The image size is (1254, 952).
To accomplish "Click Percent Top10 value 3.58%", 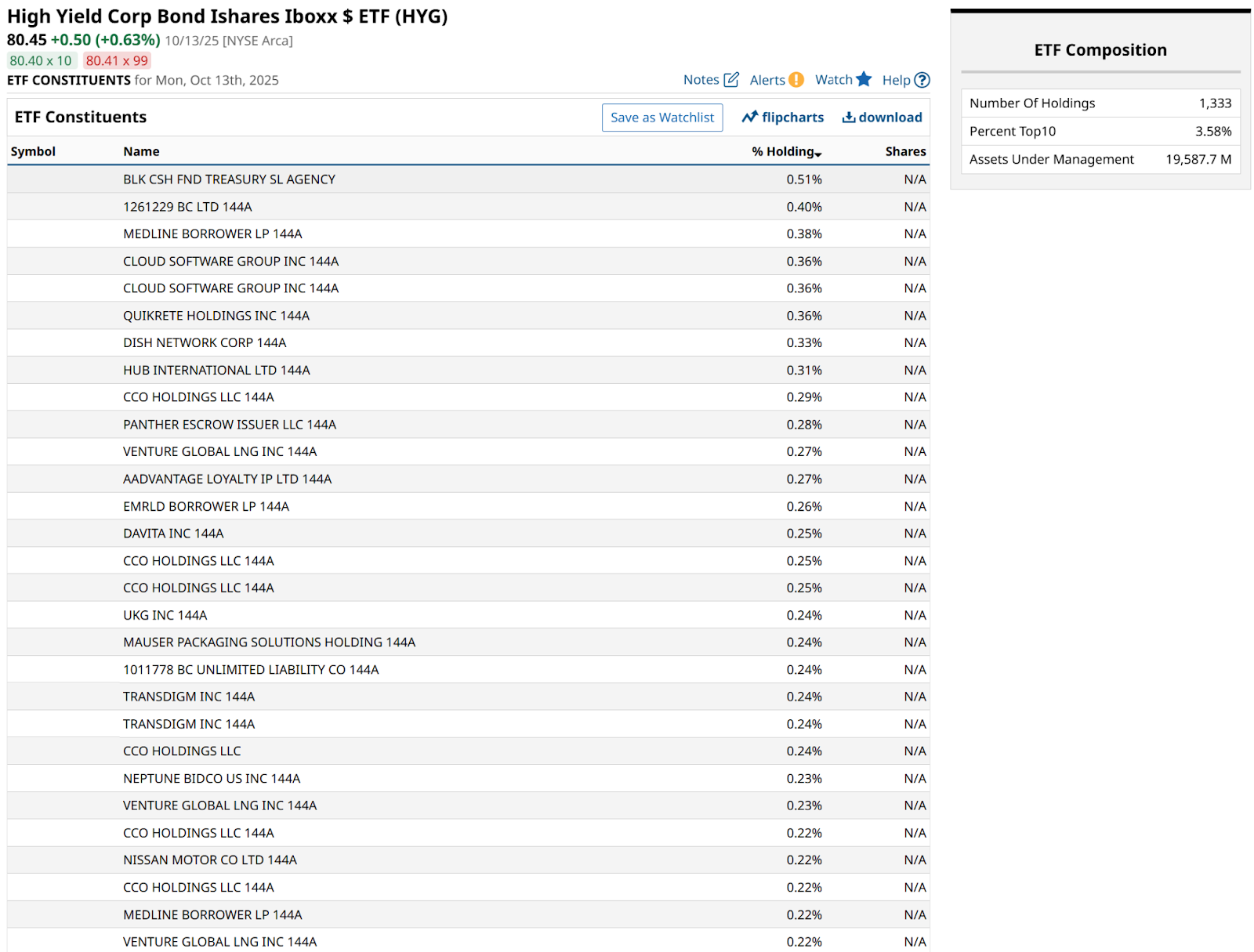I will [1213, 132].
